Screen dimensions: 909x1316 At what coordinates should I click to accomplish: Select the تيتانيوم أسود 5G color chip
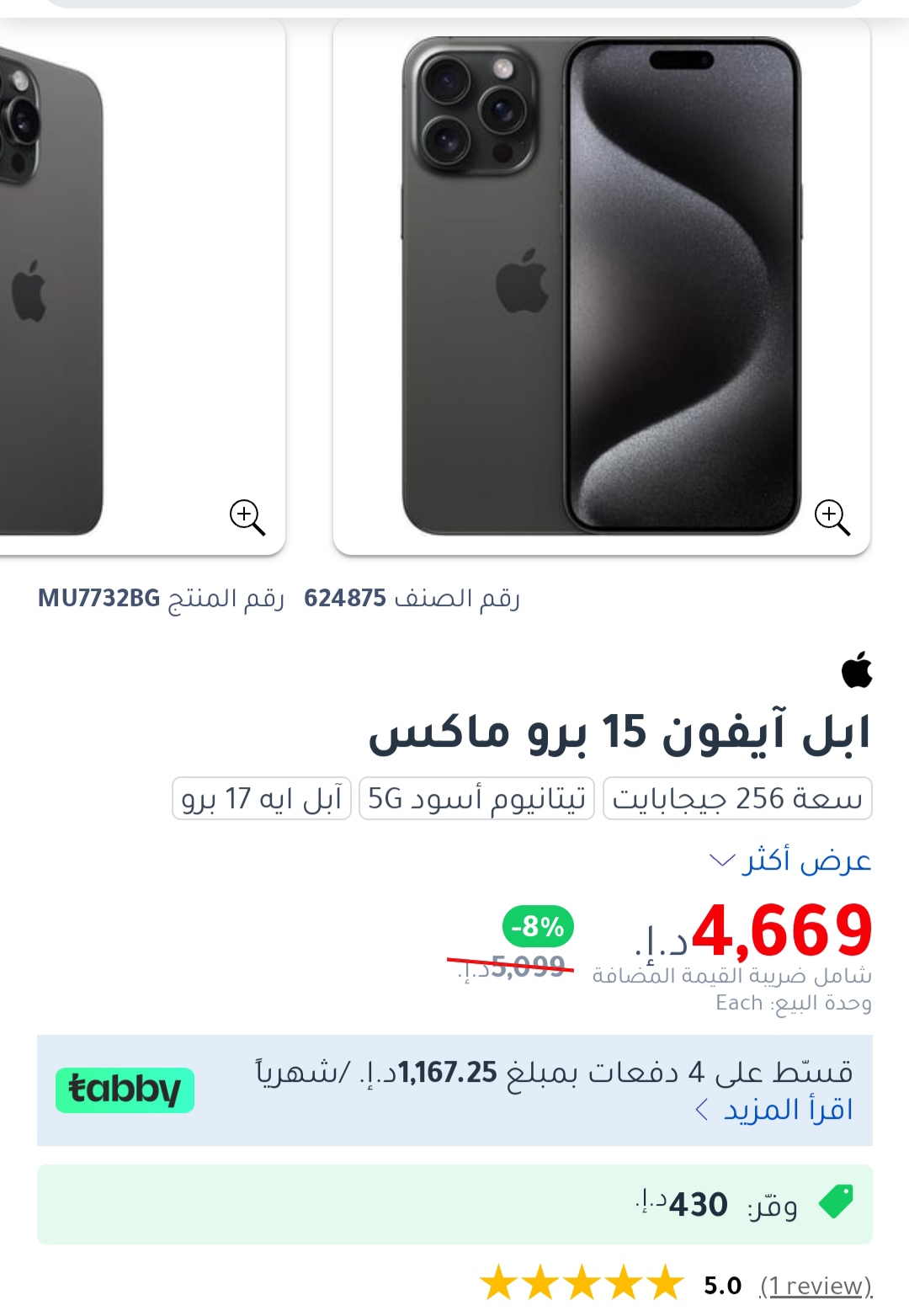pos(477,798)
